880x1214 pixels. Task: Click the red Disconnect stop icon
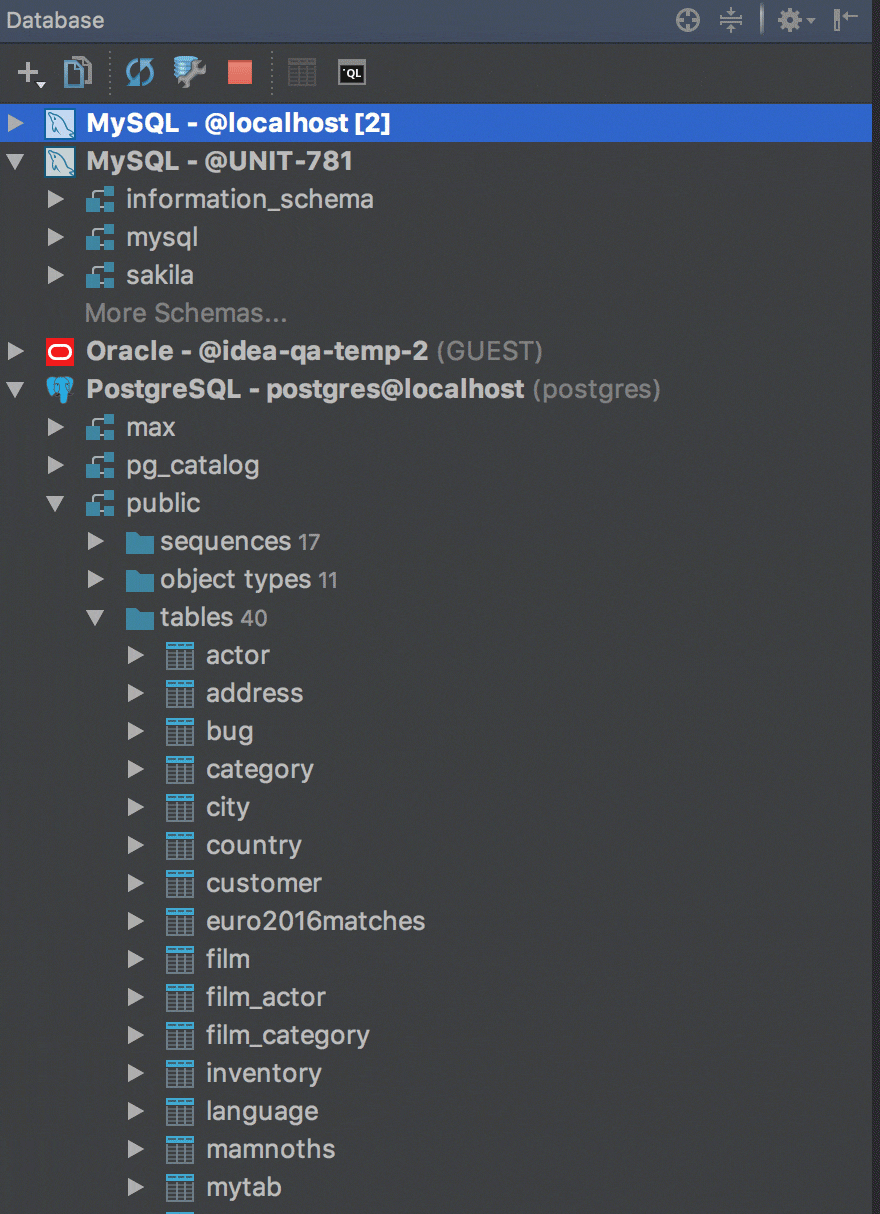point(240,72)
